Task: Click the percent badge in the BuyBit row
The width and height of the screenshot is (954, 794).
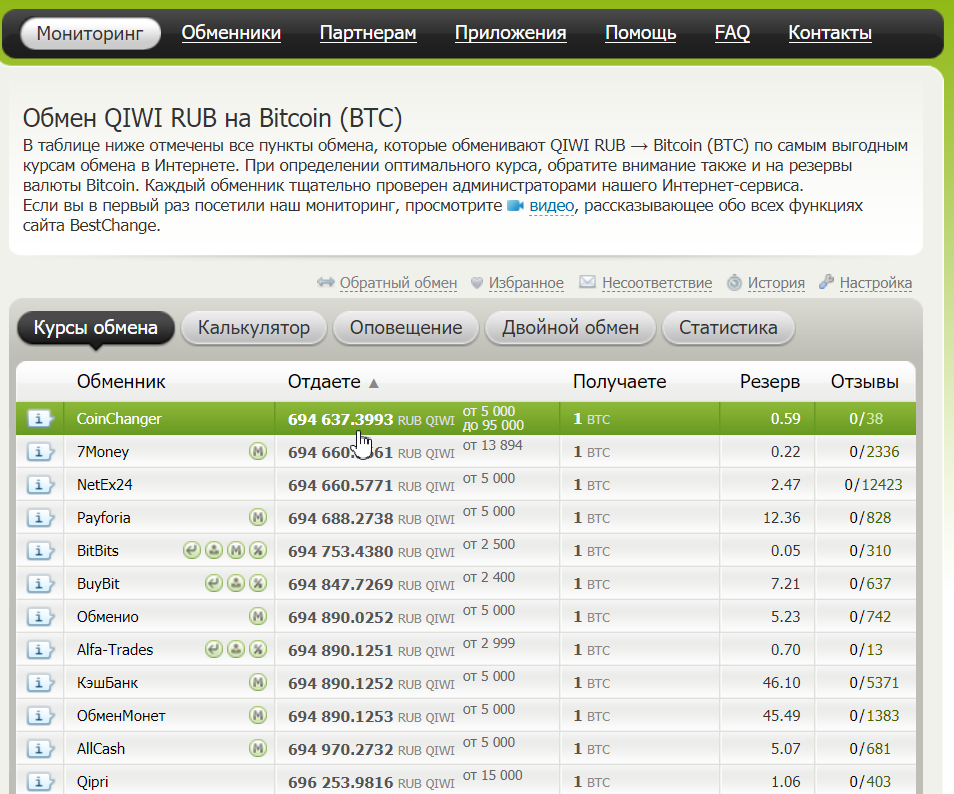Action: (258, 583)
